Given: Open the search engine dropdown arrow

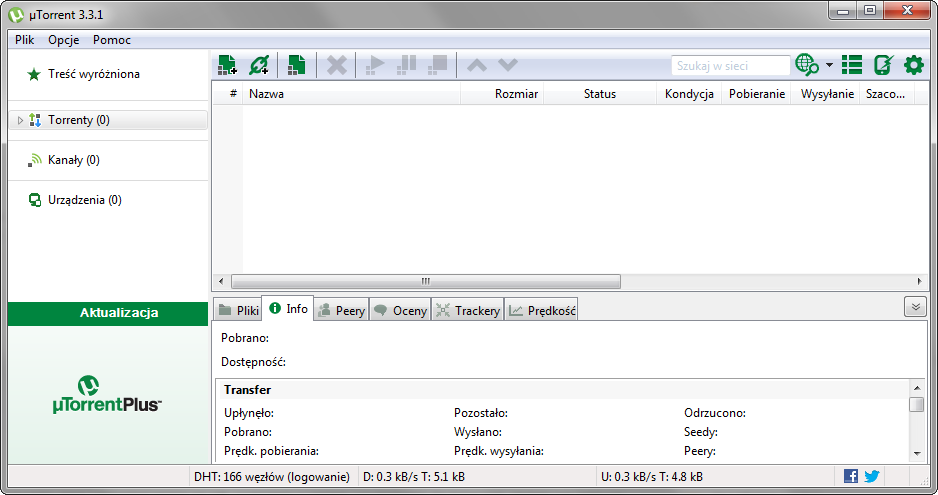Looking at the screenshot, I should pos(829,66).
